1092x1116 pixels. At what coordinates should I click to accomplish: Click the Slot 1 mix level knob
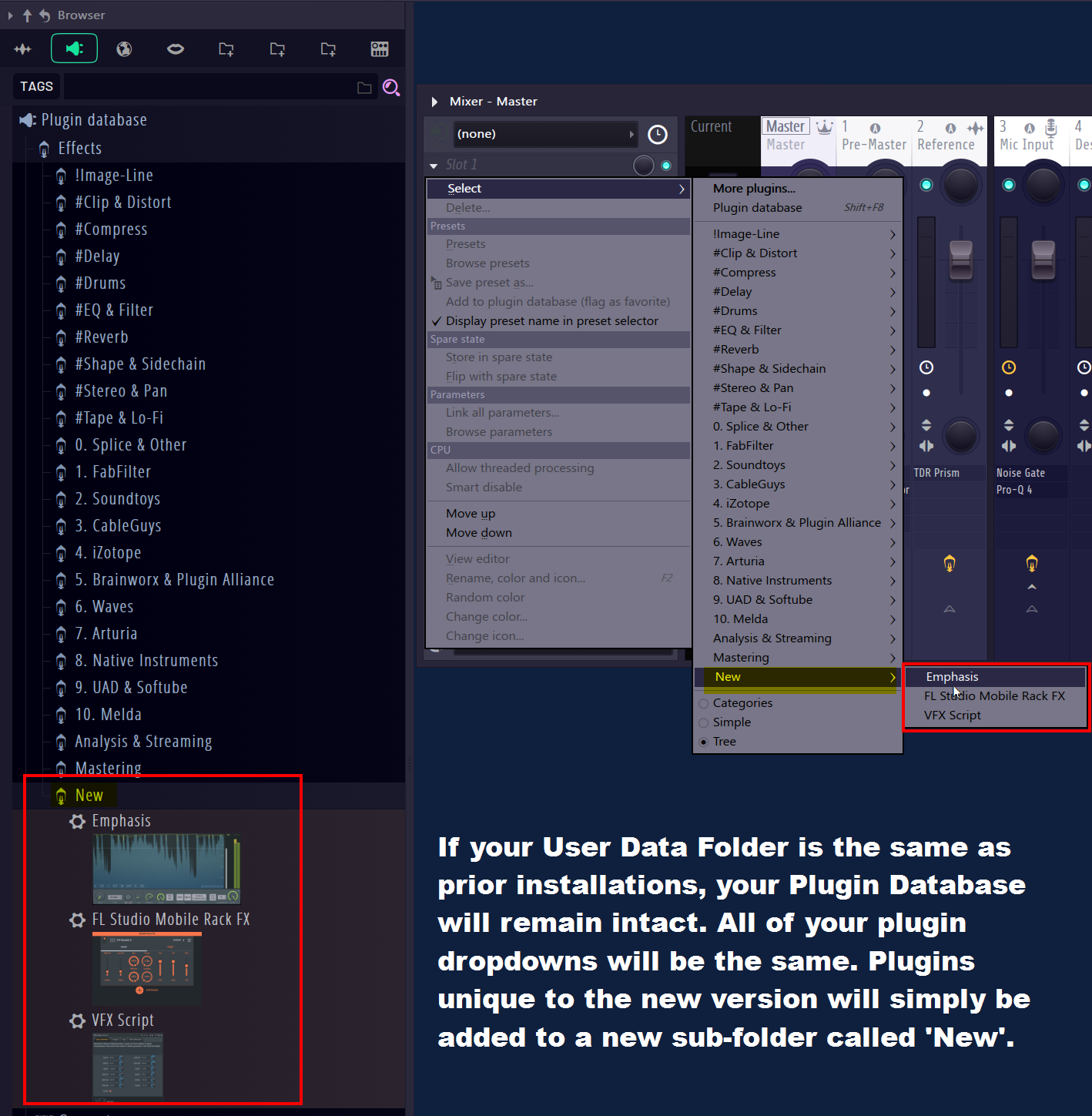[x=644, y=166]
